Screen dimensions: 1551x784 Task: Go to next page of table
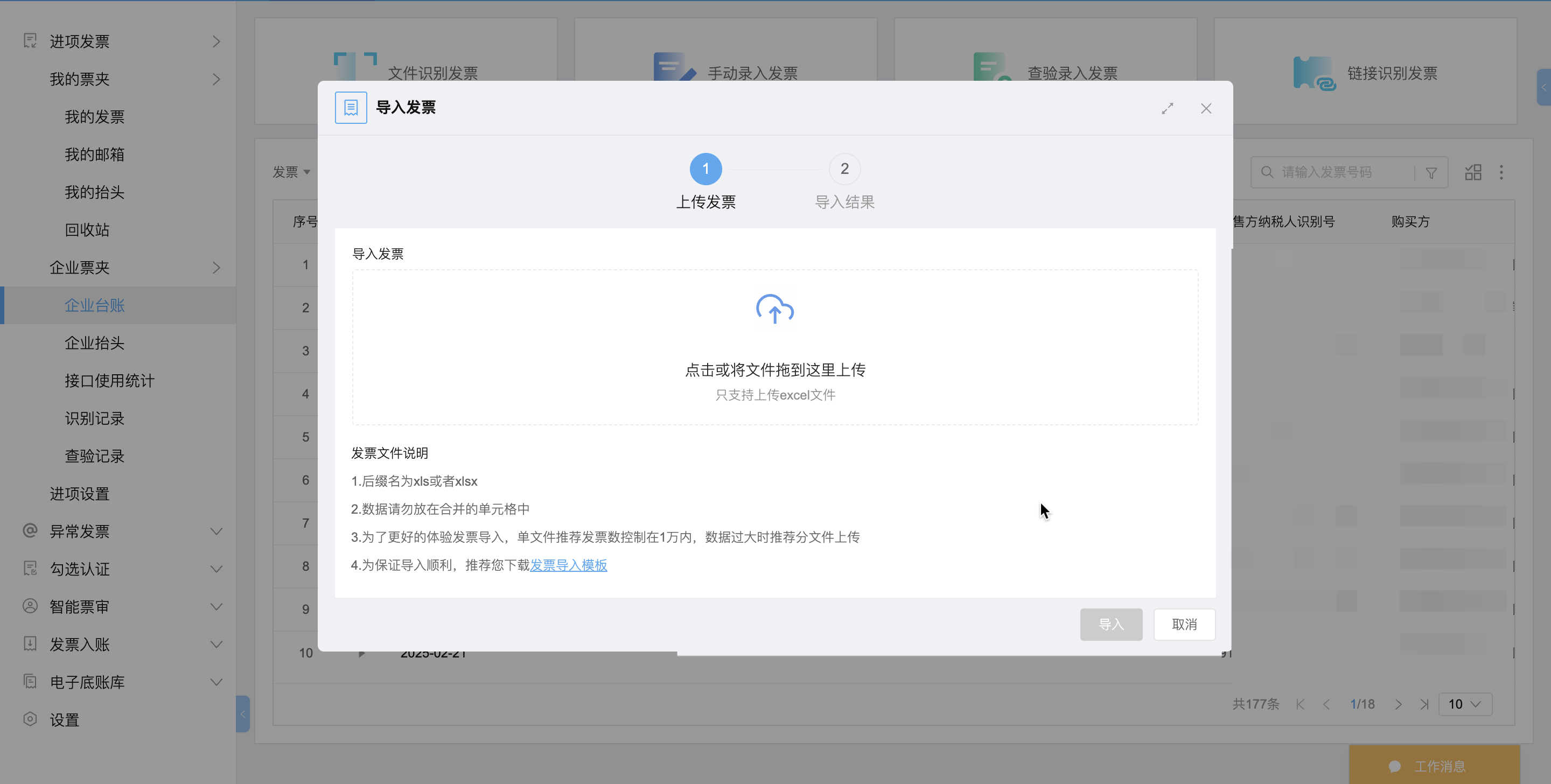click(1398, 704)
